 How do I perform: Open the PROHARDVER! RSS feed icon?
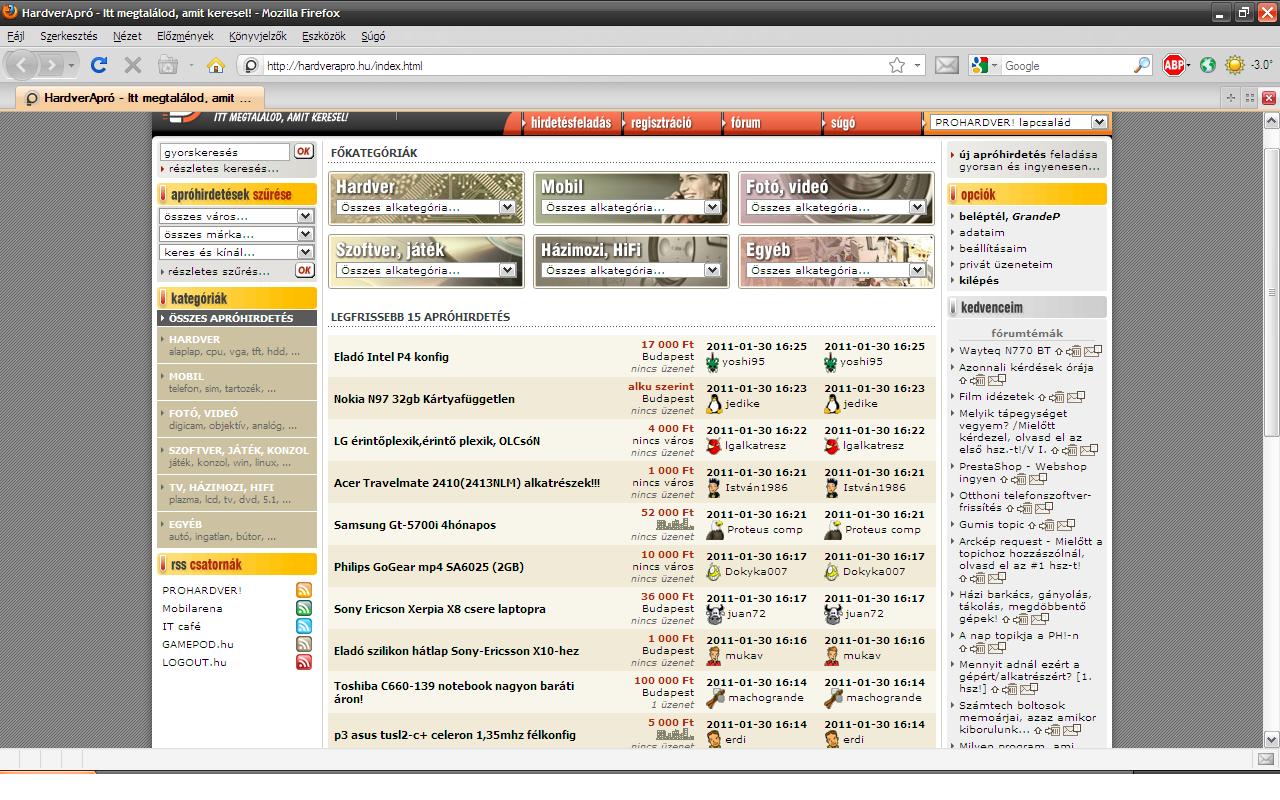[304, 590]
